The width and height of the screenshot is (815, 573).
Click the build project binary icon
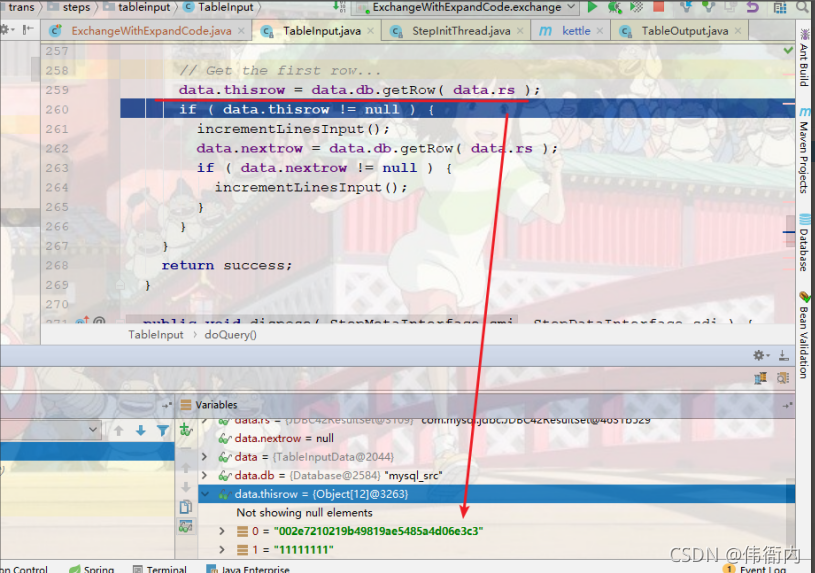[x=339, y=7]
